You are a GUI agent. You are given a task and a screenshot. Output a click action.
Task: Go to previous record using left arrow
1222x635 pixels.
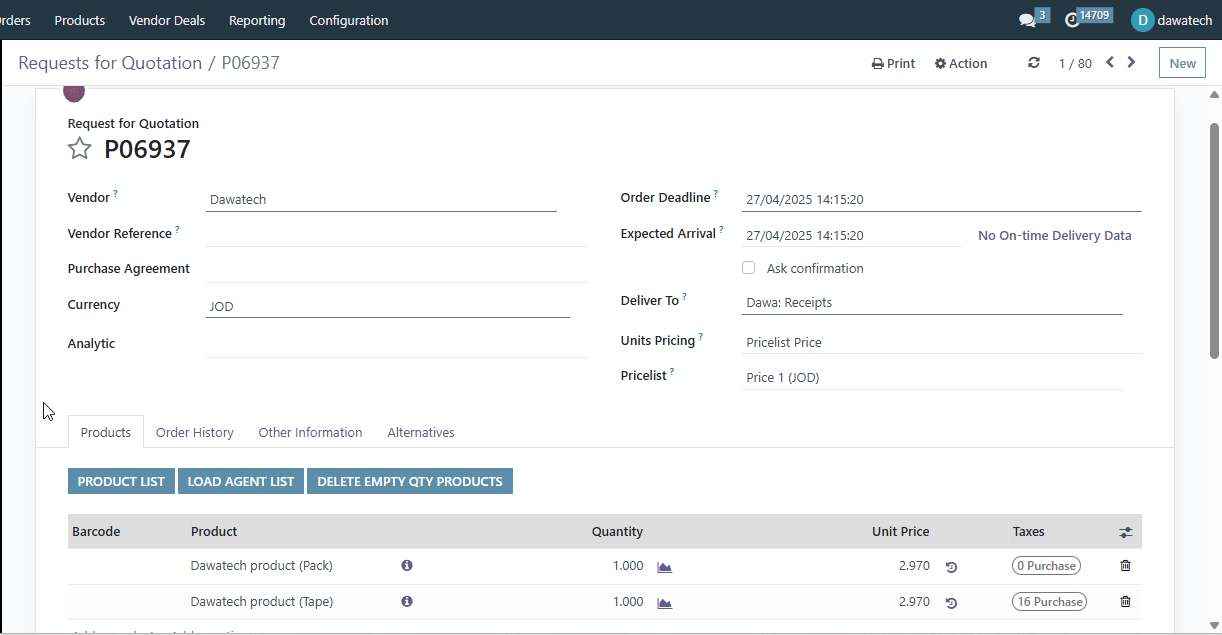click(x=1110, y=63)
